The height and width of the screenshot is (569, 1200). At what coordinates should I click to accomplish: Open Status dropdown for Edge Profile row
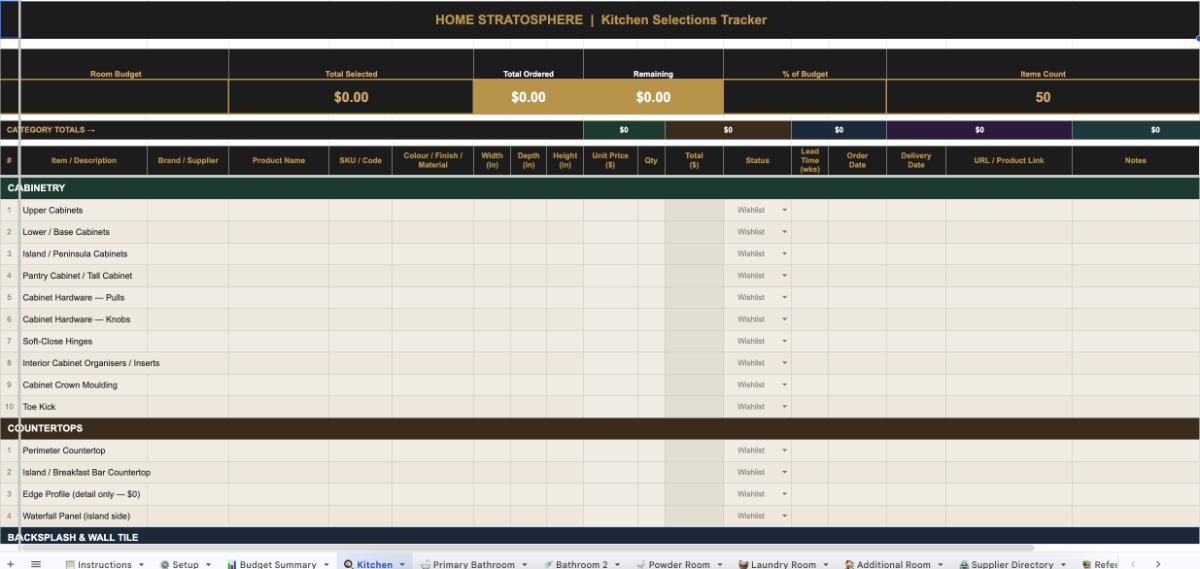click(784, 494)
